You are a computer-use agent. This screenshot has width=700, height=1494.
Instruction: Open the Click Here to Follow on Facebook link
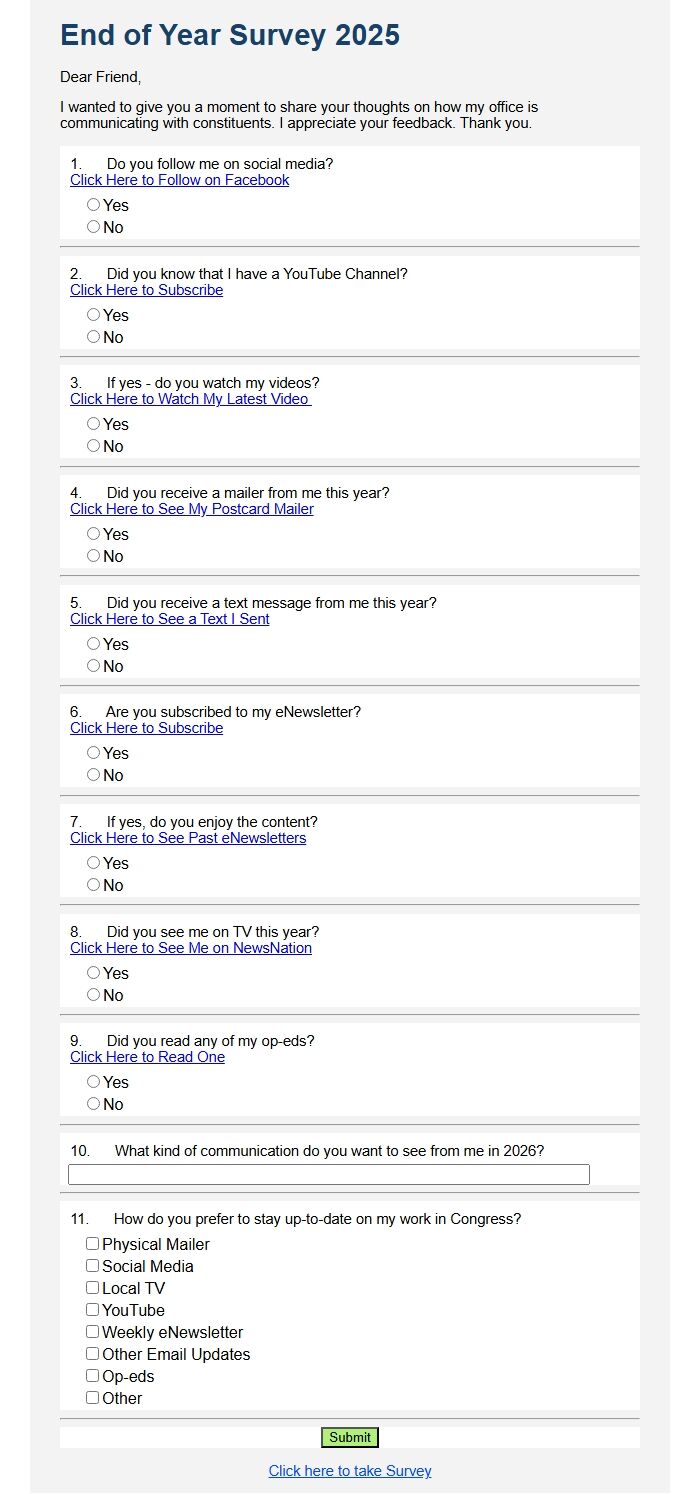click(x=179, y=180)
